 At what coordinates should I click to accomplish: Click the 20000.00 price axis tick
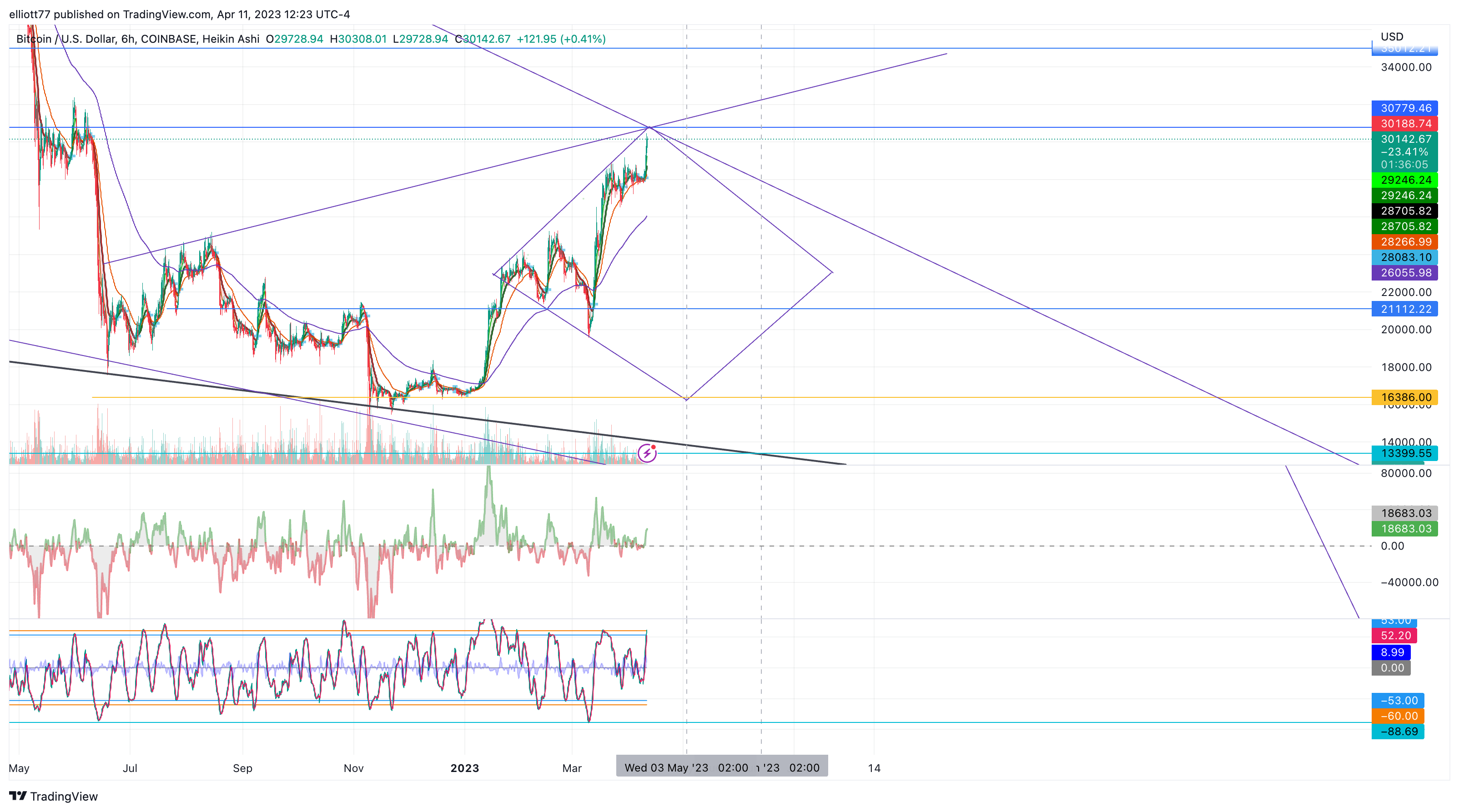(1406, 330)
